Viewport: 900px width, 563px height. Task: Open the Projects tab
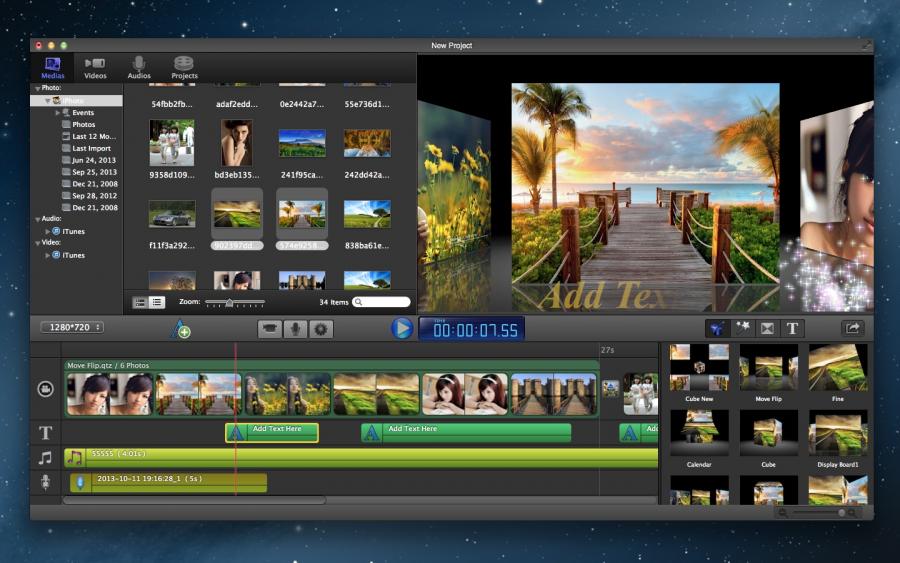tap(184, 68)
